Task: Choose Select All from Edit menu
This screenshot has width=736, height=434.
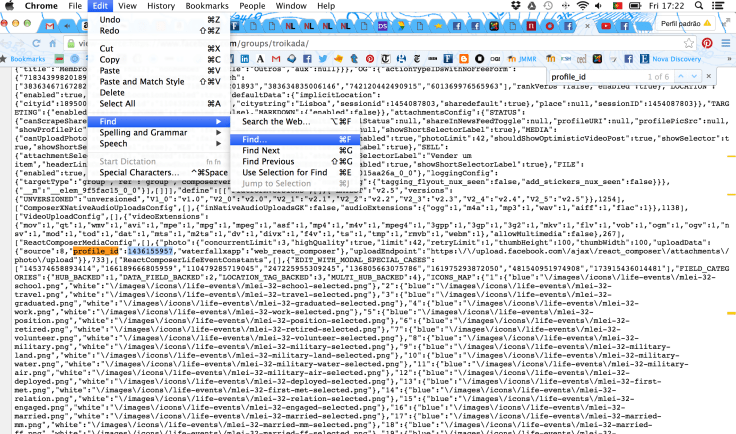Action: coord(159,104)
